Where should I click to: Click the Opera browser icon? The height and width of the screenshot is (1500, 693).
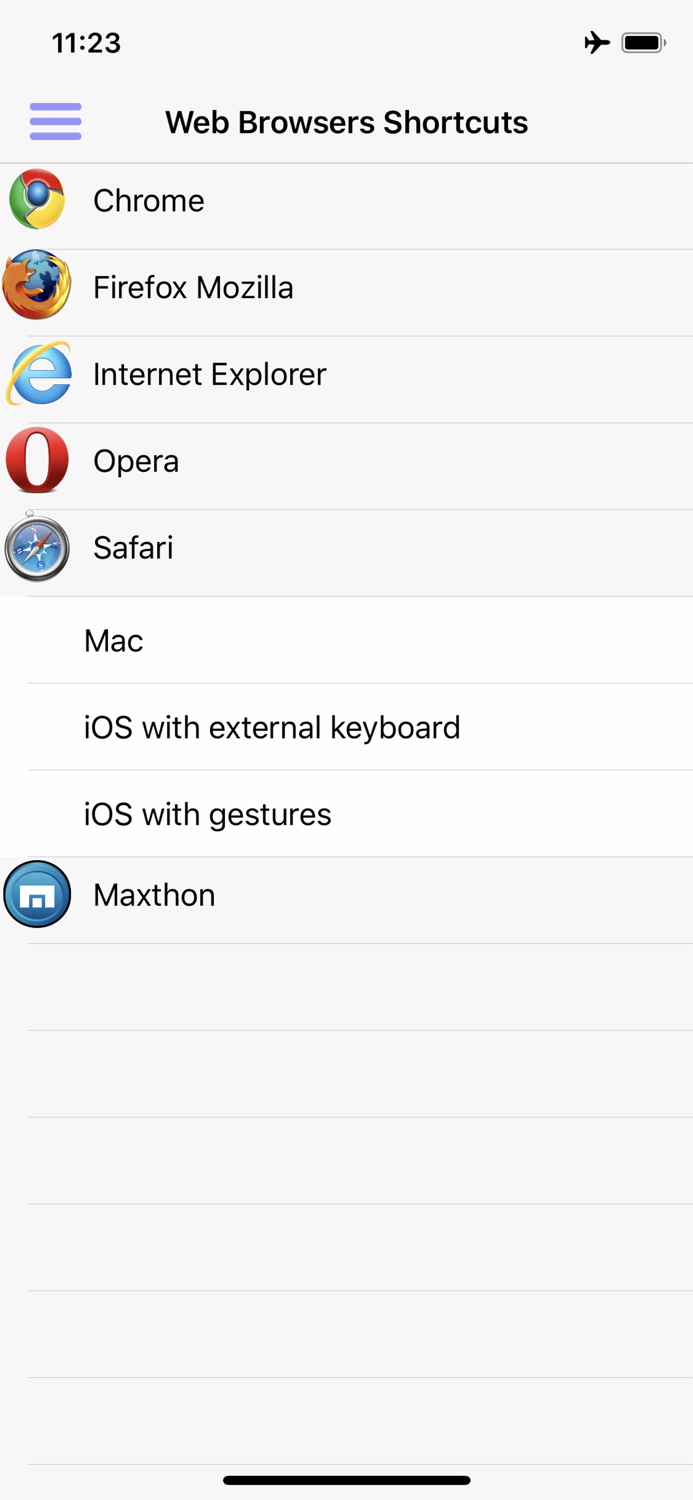tap(37, 460)
